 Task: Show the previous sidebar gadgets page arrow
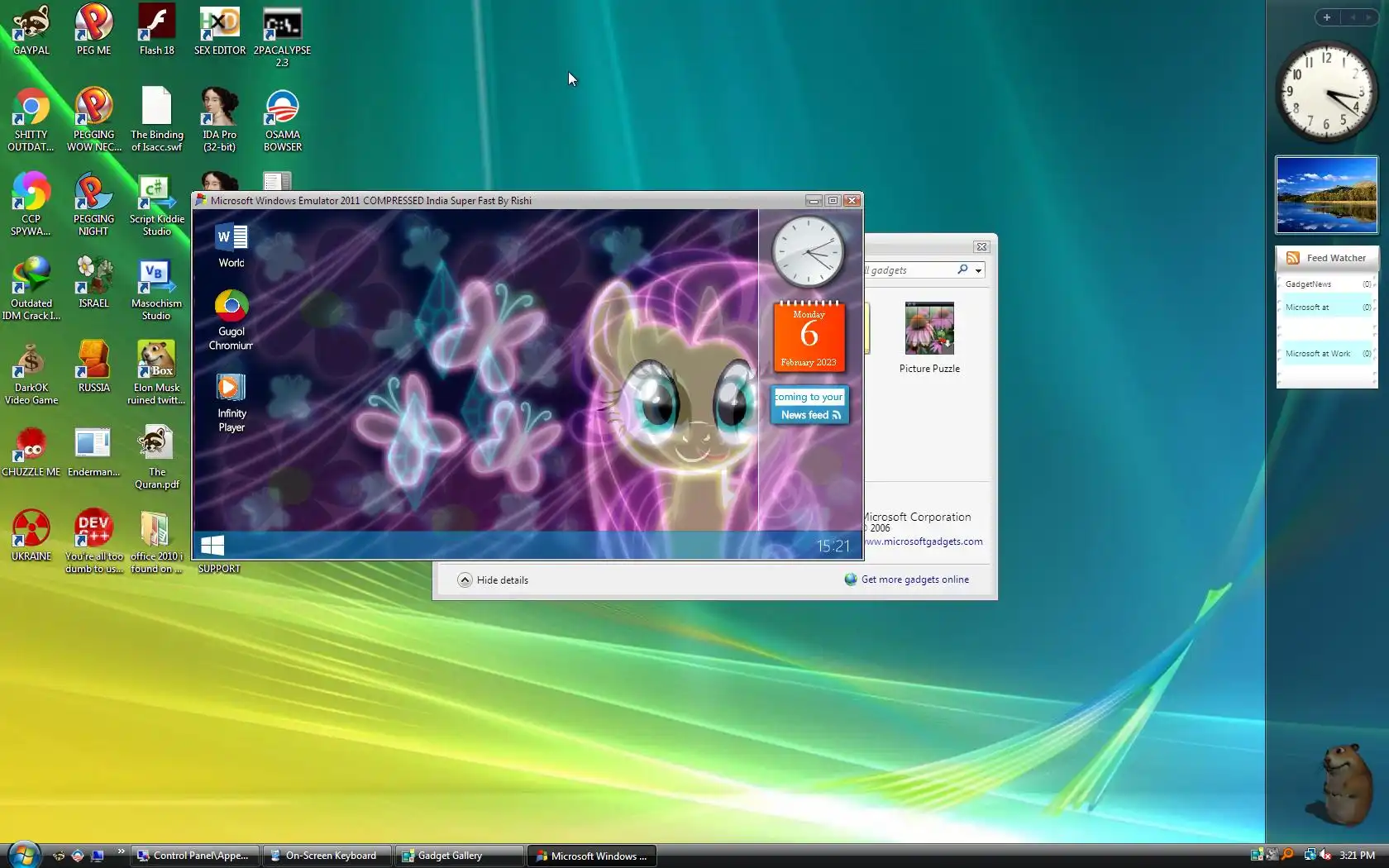point(1353,17)
